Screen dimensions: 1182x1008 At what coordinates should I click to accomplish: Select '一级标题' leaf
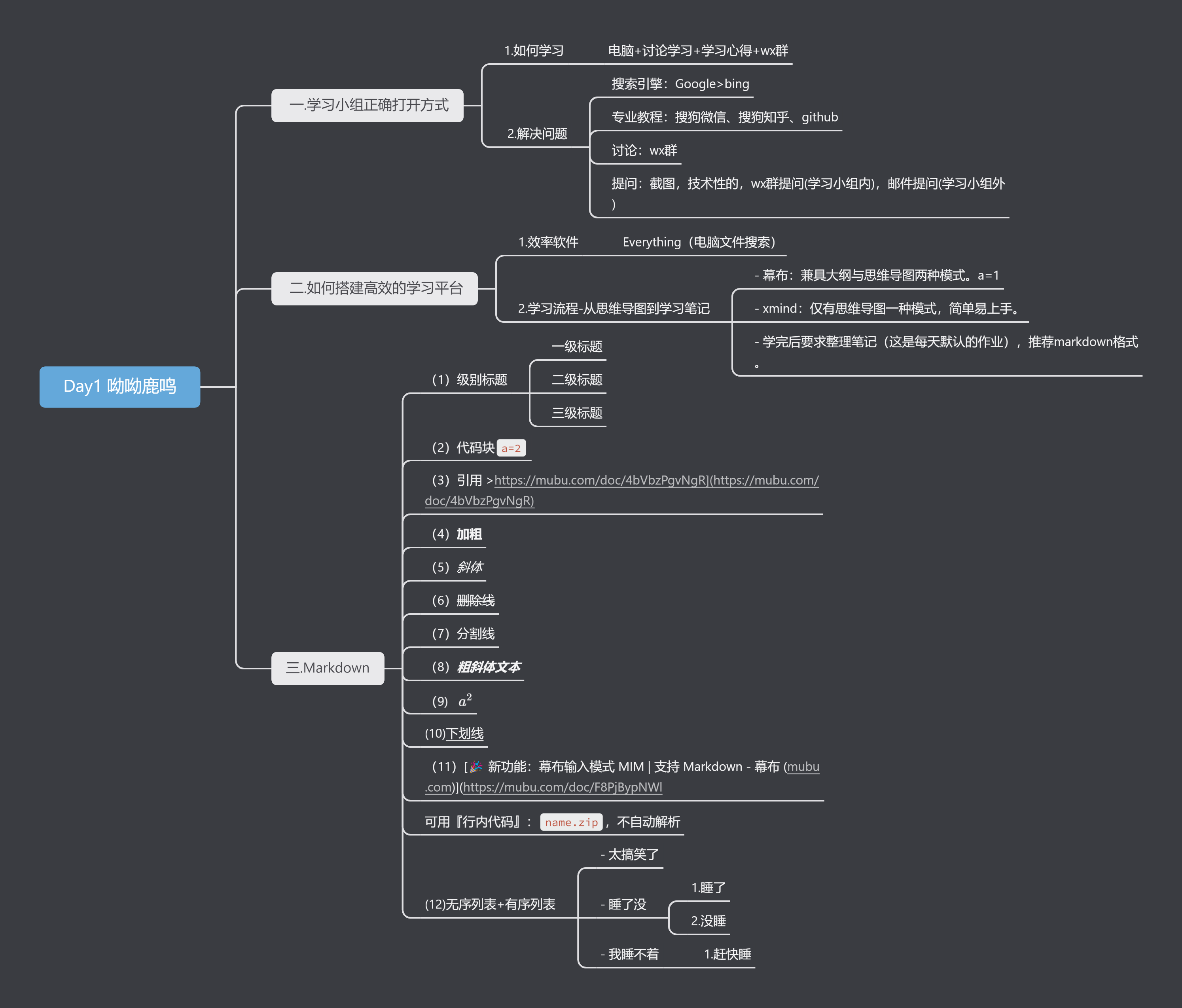pyautogui.click(x=577, y=346)
